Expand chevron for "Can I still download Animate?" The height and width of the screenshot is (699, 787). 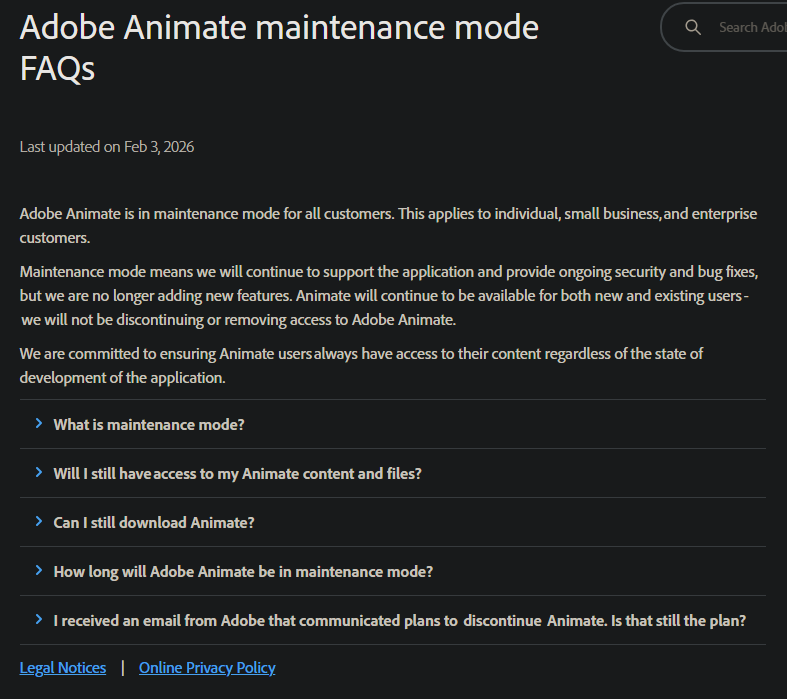pos(39,522)
